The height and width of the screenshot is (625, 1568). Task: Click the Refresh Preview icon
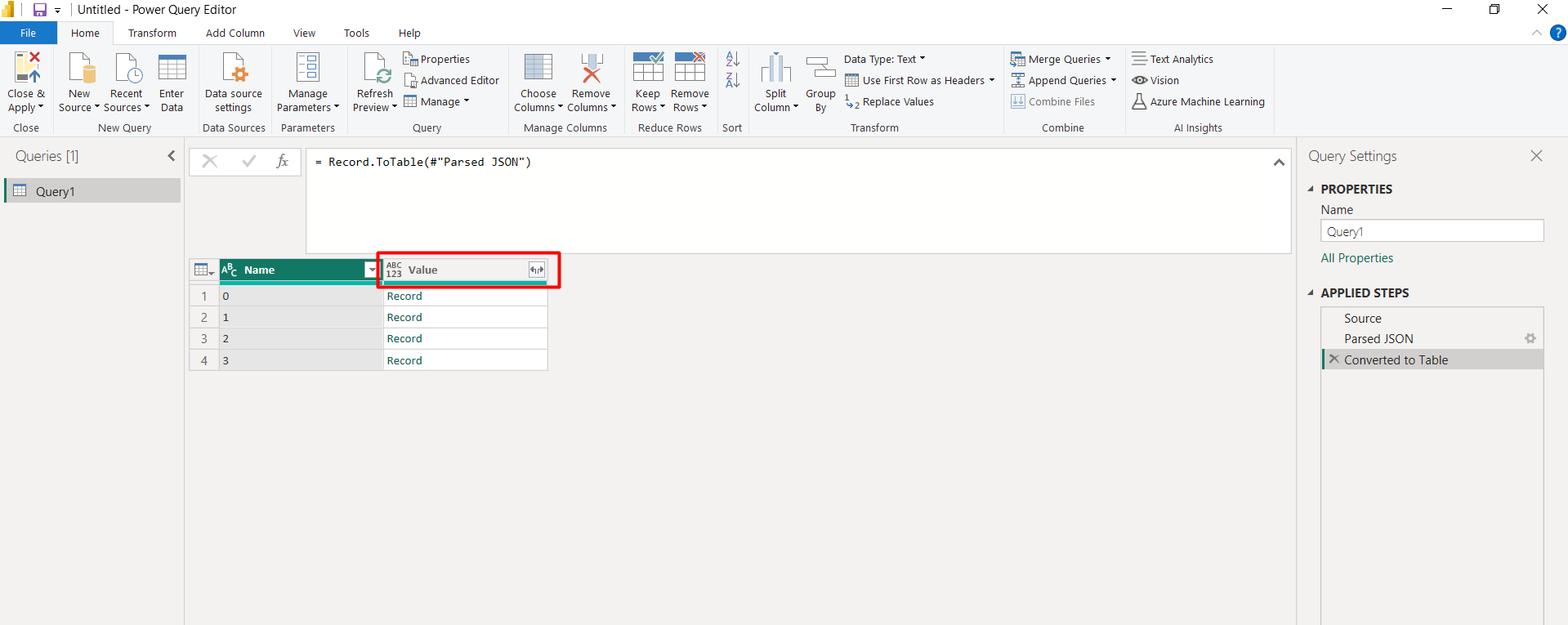(x=375, y=69)
